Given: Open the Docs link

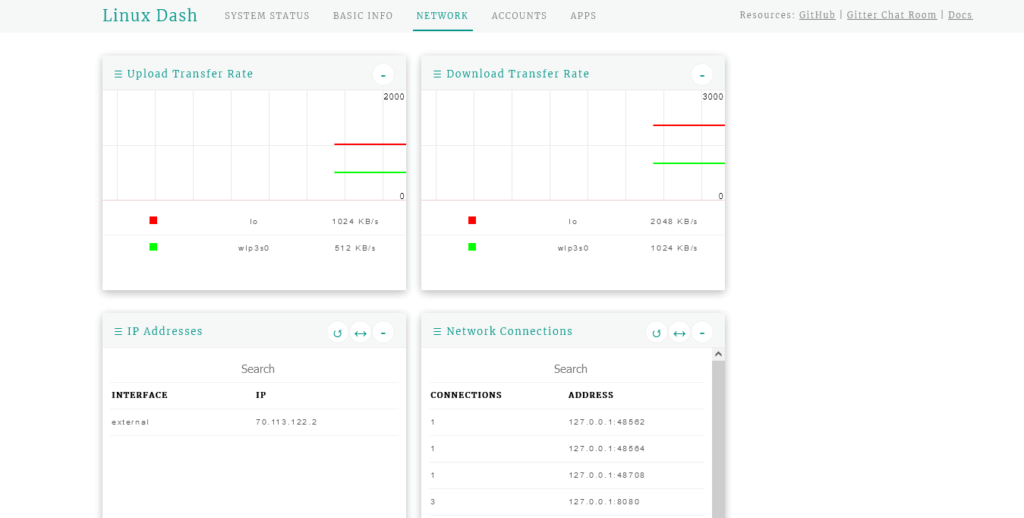Looking at the screenshot, I should pyautogui.click(x=960, y=15).
